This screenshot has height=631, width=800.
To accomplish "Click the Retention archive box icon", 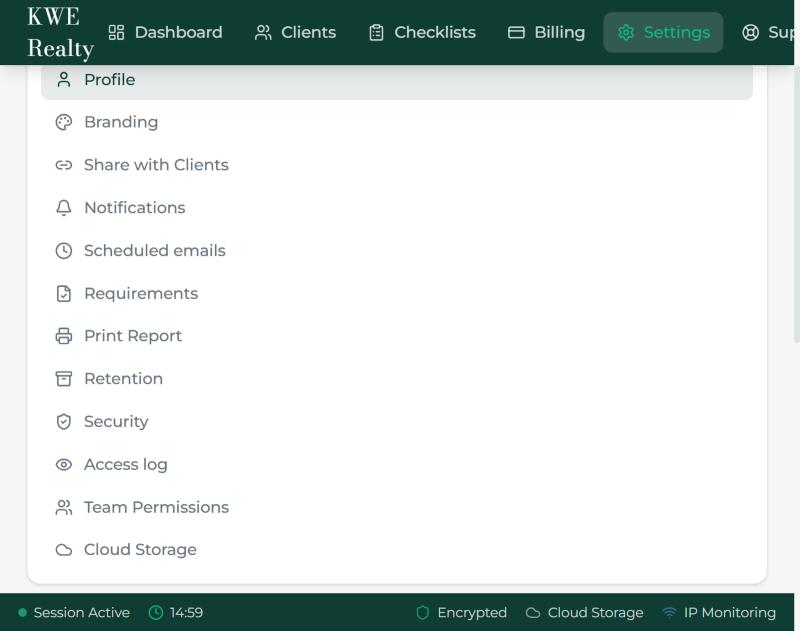I will click(x=64, y=379).
